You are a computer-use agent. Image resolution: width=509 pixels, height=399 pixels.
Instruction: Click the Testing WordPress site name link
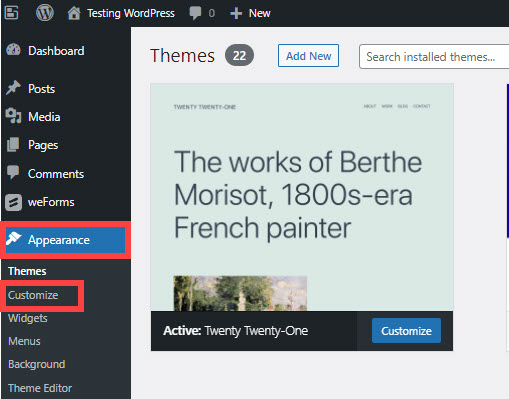[x=131, y=13]
